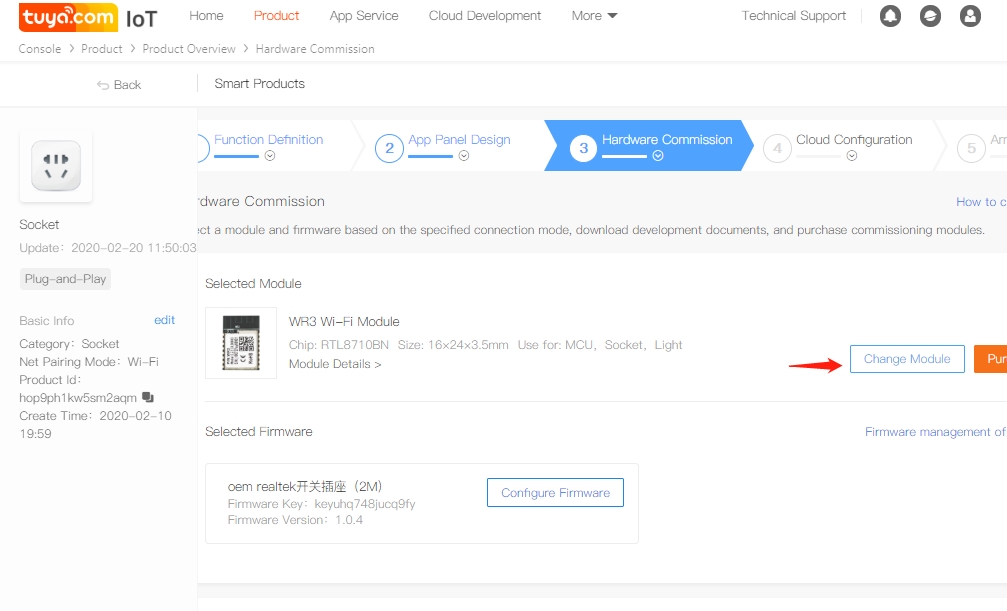Click the tuya.com IoT logo
This screenshot has width=1007, height=611.
88,17
